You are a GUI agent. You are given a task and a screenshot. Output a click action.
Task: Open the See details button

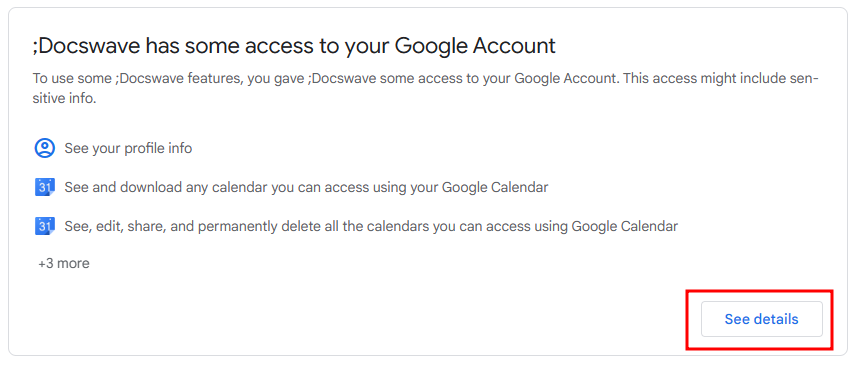[761, 319]
